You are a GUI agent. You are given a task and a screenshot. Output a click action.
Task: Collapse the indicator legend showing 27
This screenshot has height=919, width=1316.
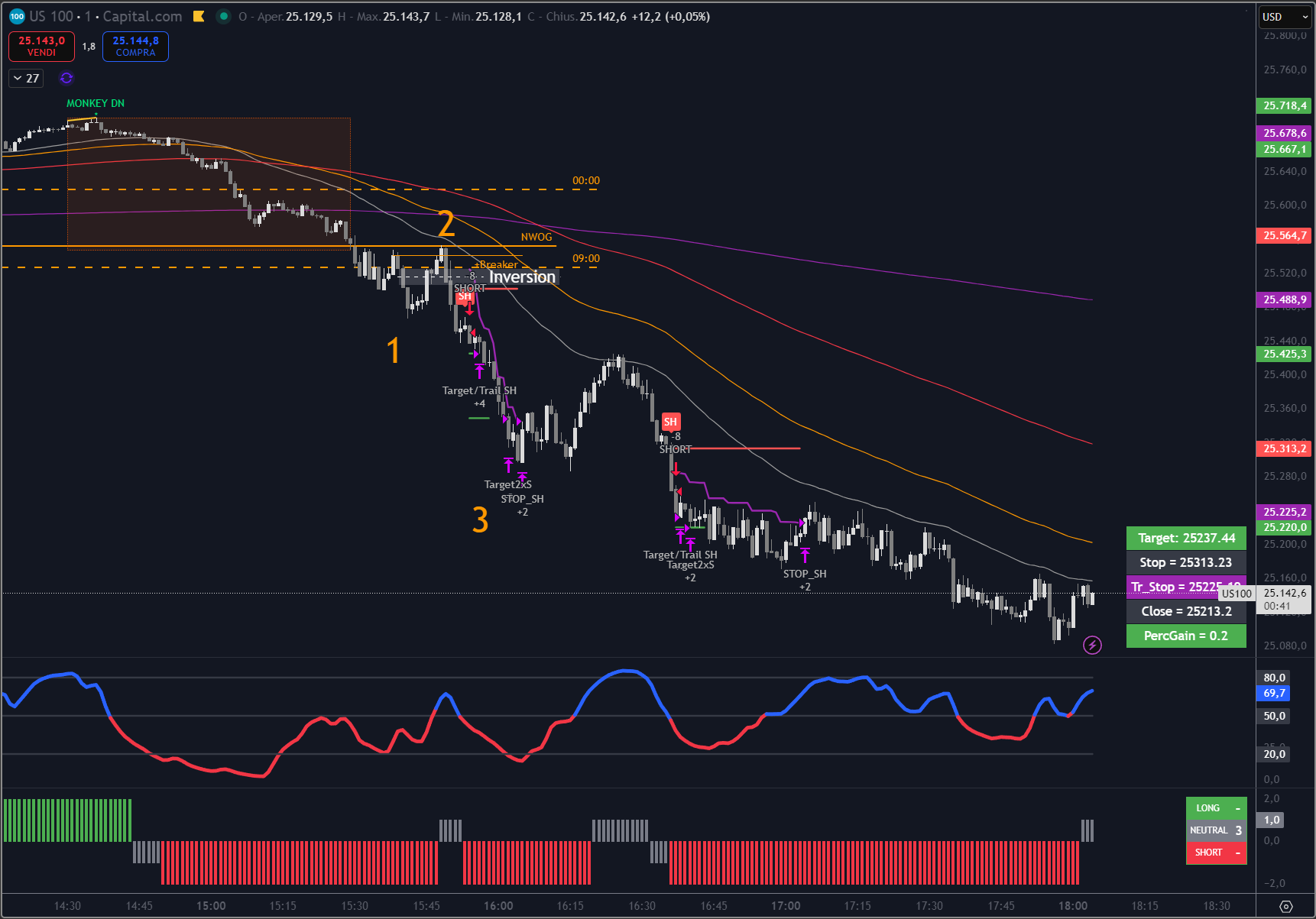pyautogui.click(x=18, y=78)
